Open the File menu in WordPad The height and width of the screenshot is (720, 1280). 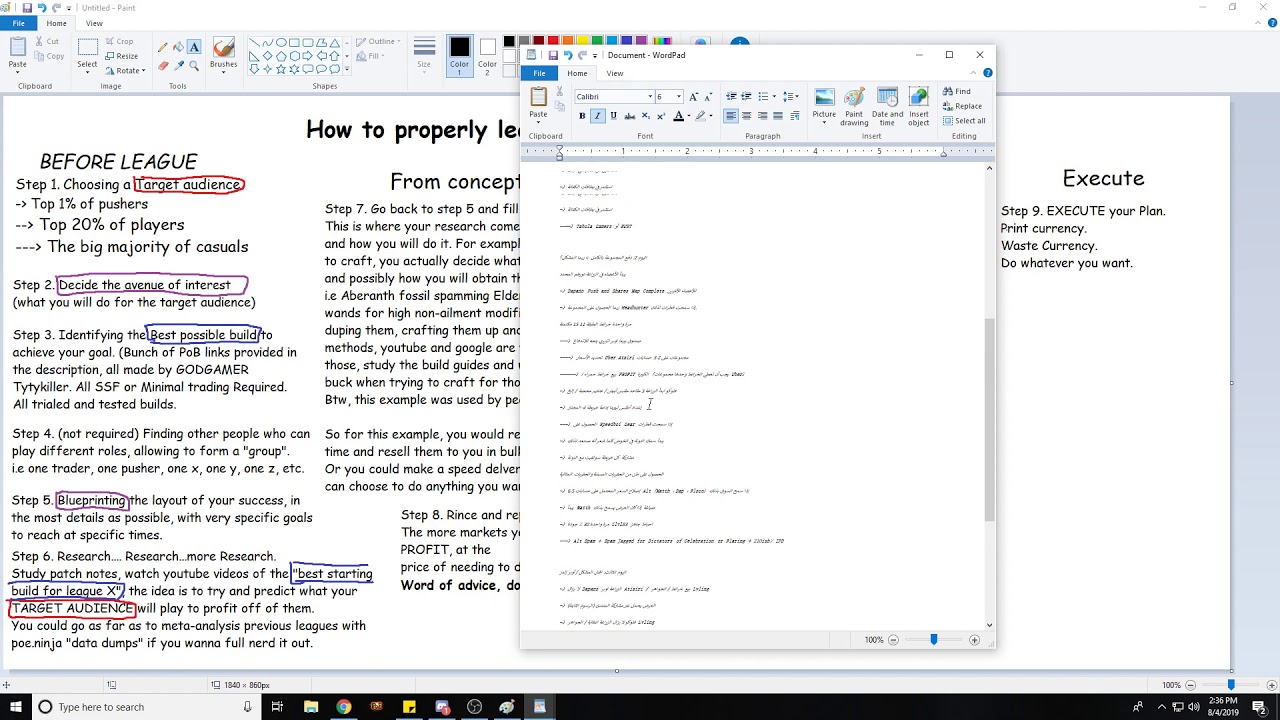tap(539, 73)
